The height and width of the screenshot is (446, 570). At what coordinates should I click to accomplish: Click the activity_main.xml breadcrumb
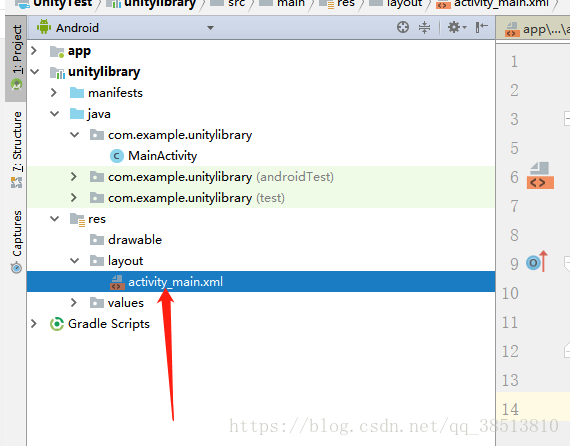coord(493,4)
